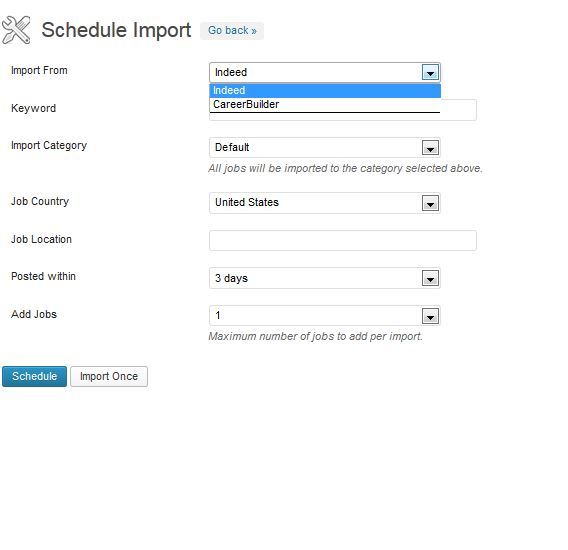Select Indeed from the open list
Image resolution: width=568 pixels, height=550 pixels.
[x=325, y=91]
